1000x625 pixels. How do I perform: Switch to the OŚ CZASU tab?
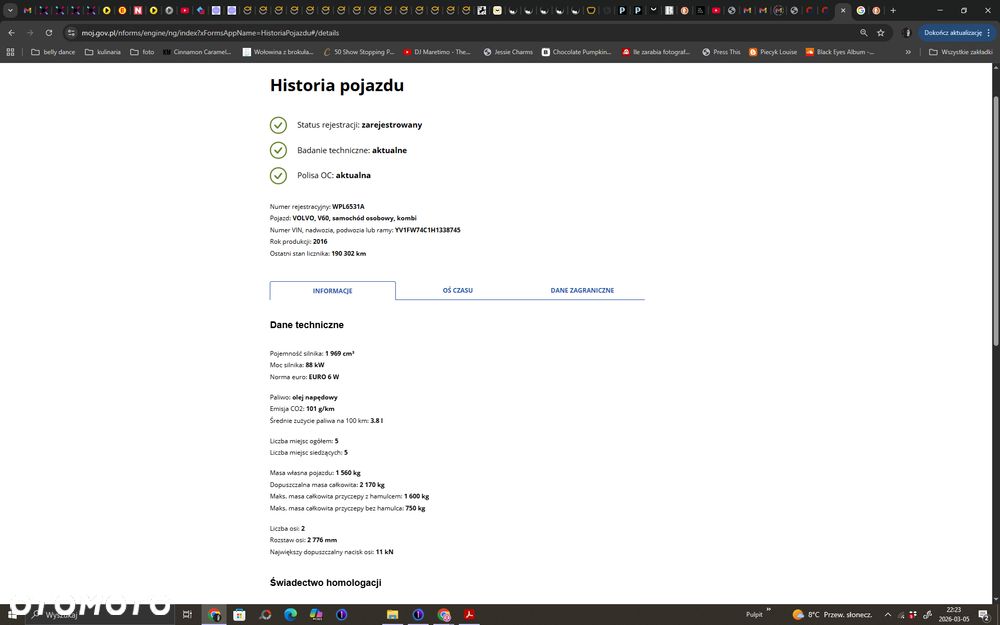(458, 290)
